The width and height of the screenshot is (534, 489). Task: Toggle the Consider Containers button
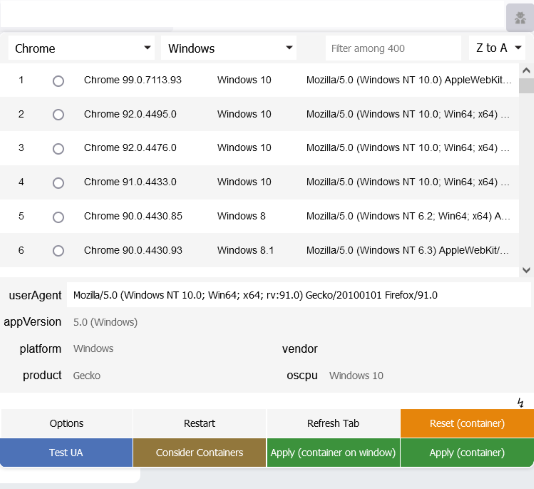[x=199, y=452]
